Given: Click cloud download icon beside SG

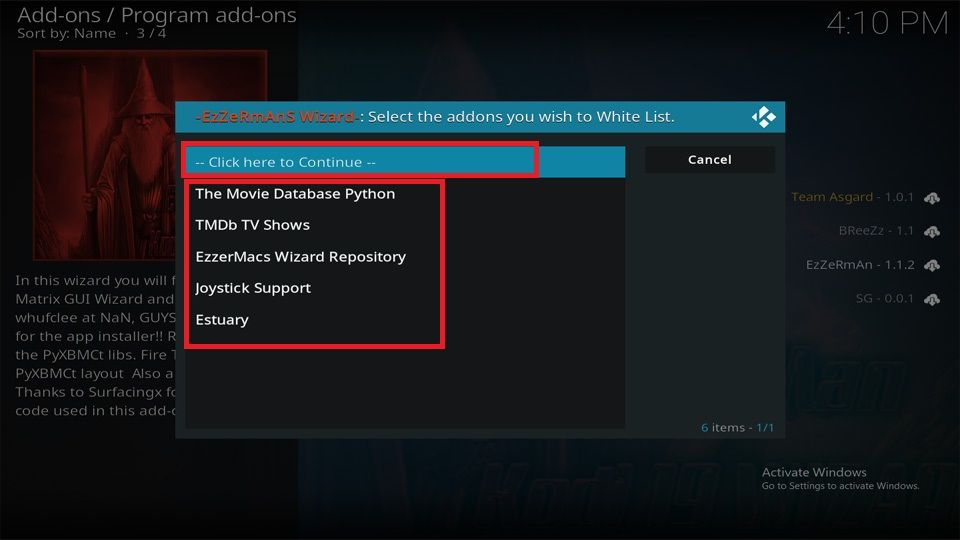Looking at the screenshot, I should [932, 299].
